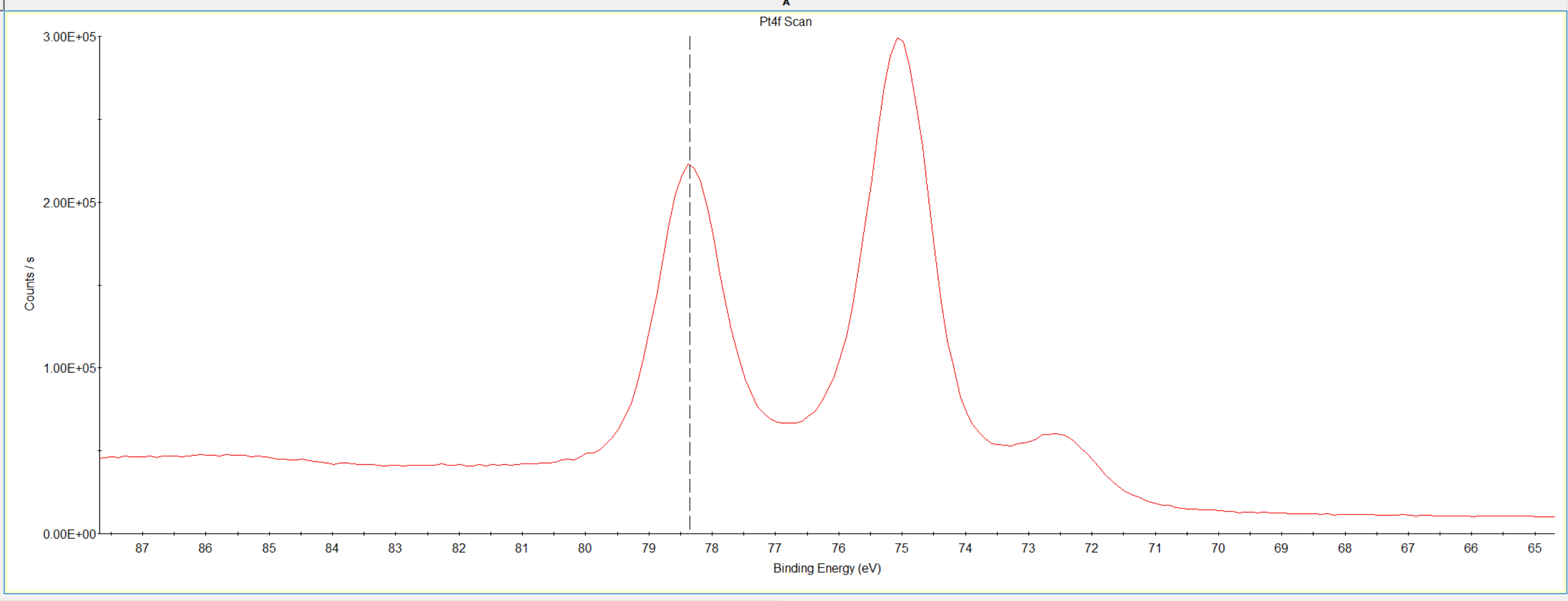Click the 1.00E+05 y-axis tick label

pos(69,368)
